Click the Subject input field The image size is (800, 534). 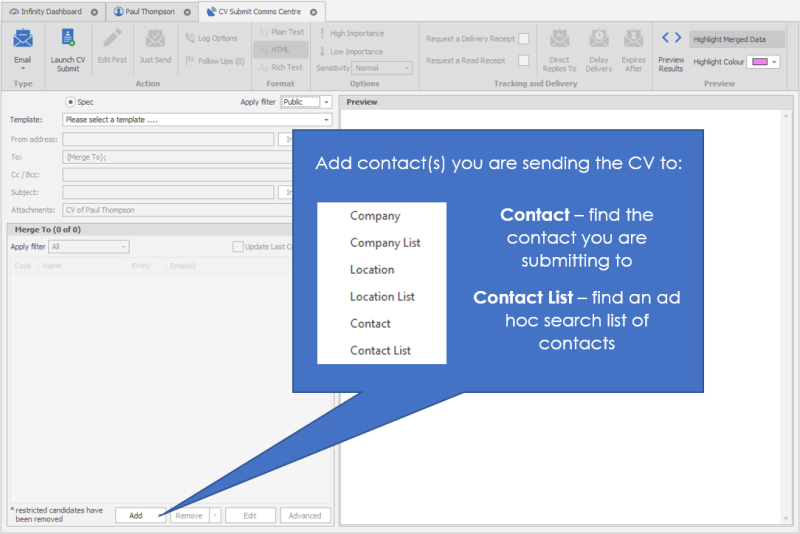[168, 192]
